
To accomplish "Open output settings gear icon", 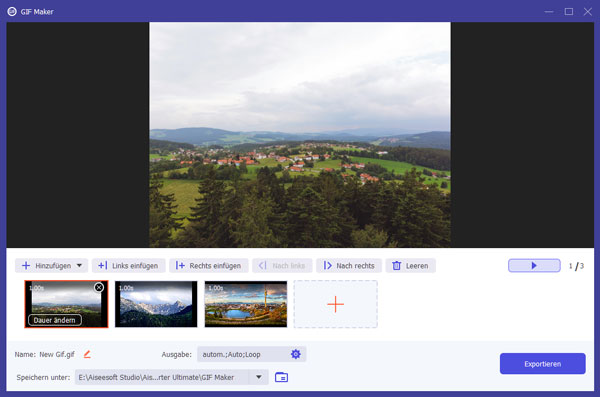I will click(295, 354).
